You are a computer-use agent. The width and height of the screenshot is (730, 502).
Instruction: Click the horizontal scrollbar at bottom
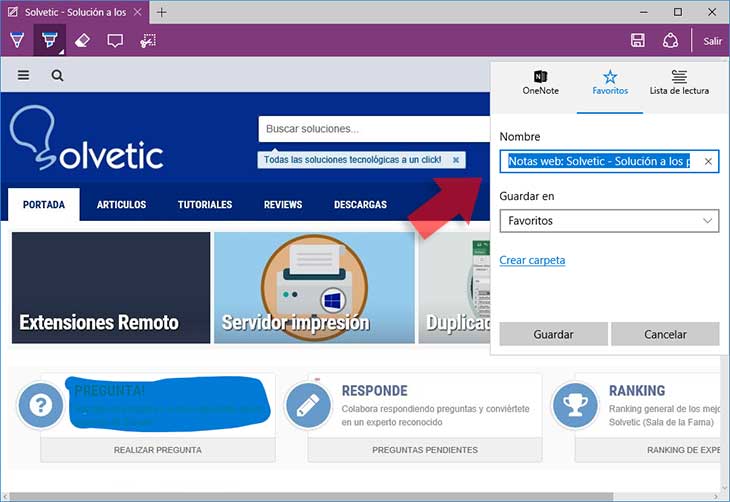[x=311, y=497]
